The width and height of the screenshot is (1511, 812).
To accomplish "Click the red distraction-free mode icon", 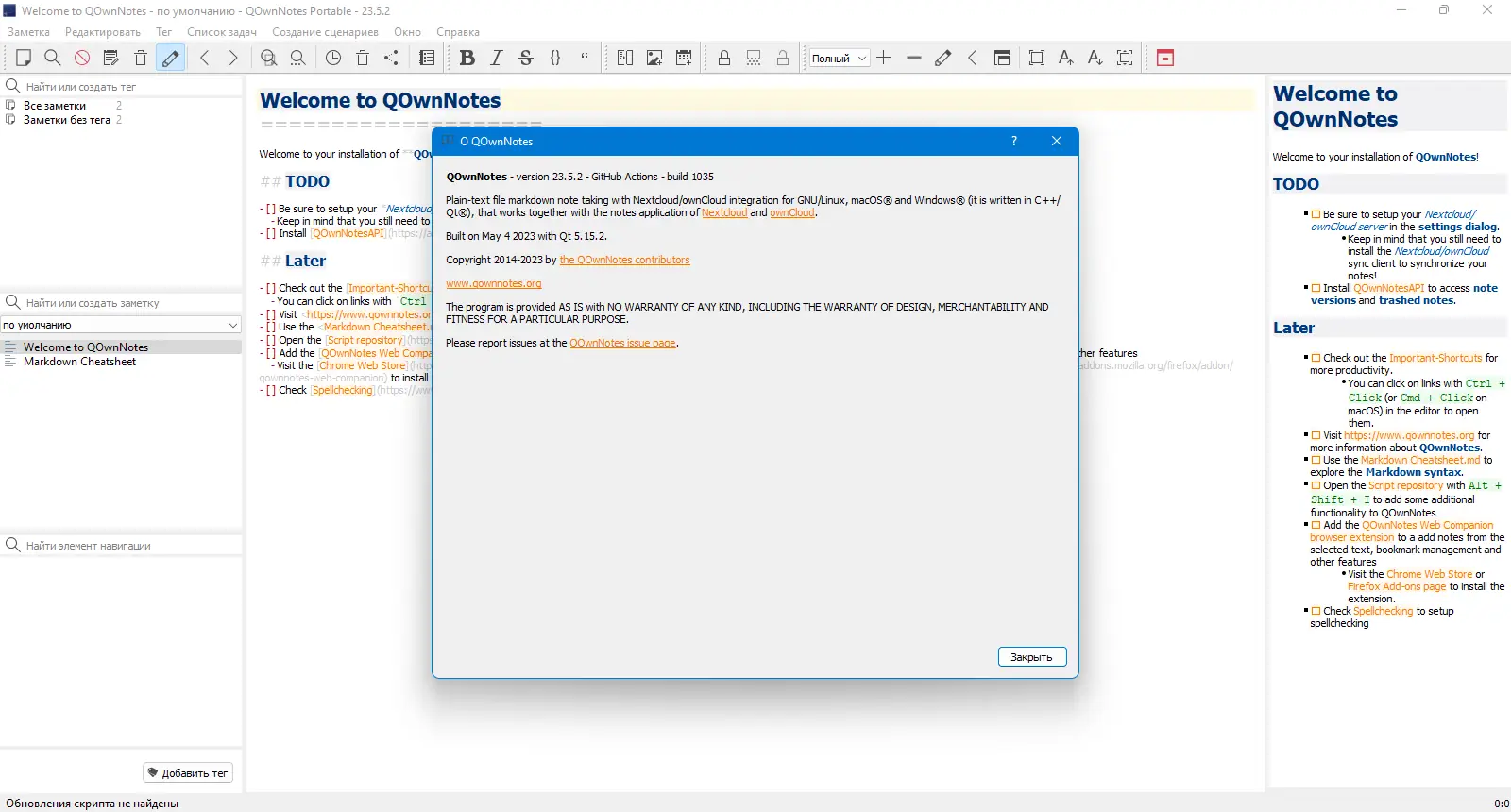I will pos(1165,58).
